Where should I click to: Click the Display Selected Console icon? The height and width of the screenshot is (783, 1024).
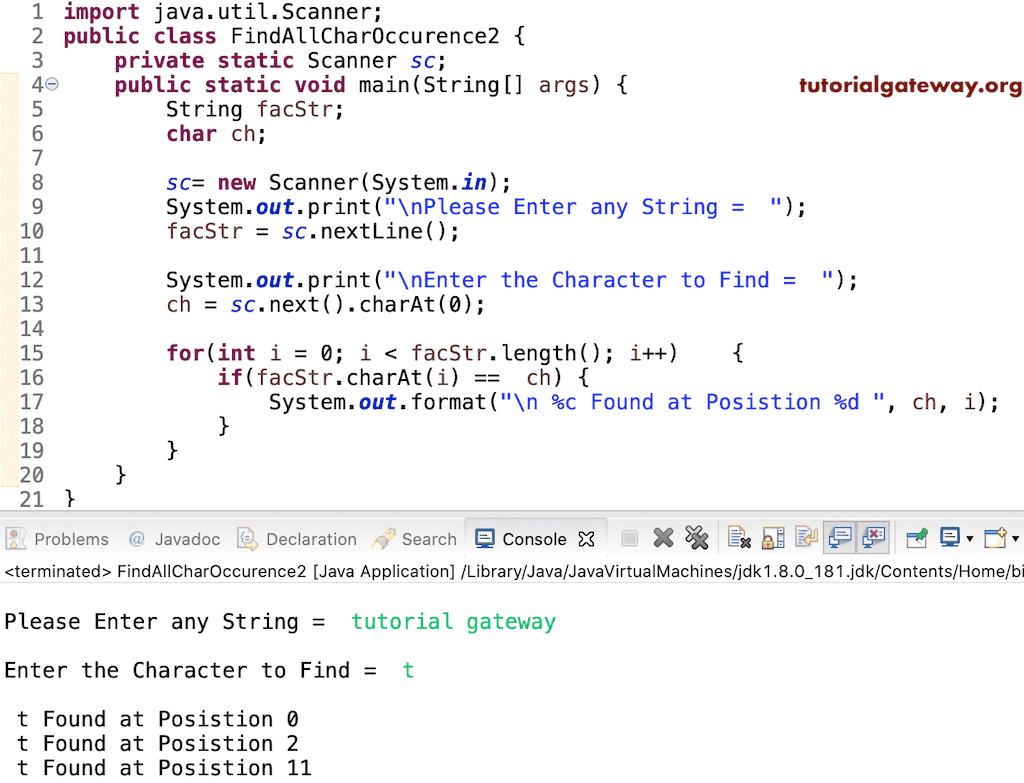[x=952, y=537]
